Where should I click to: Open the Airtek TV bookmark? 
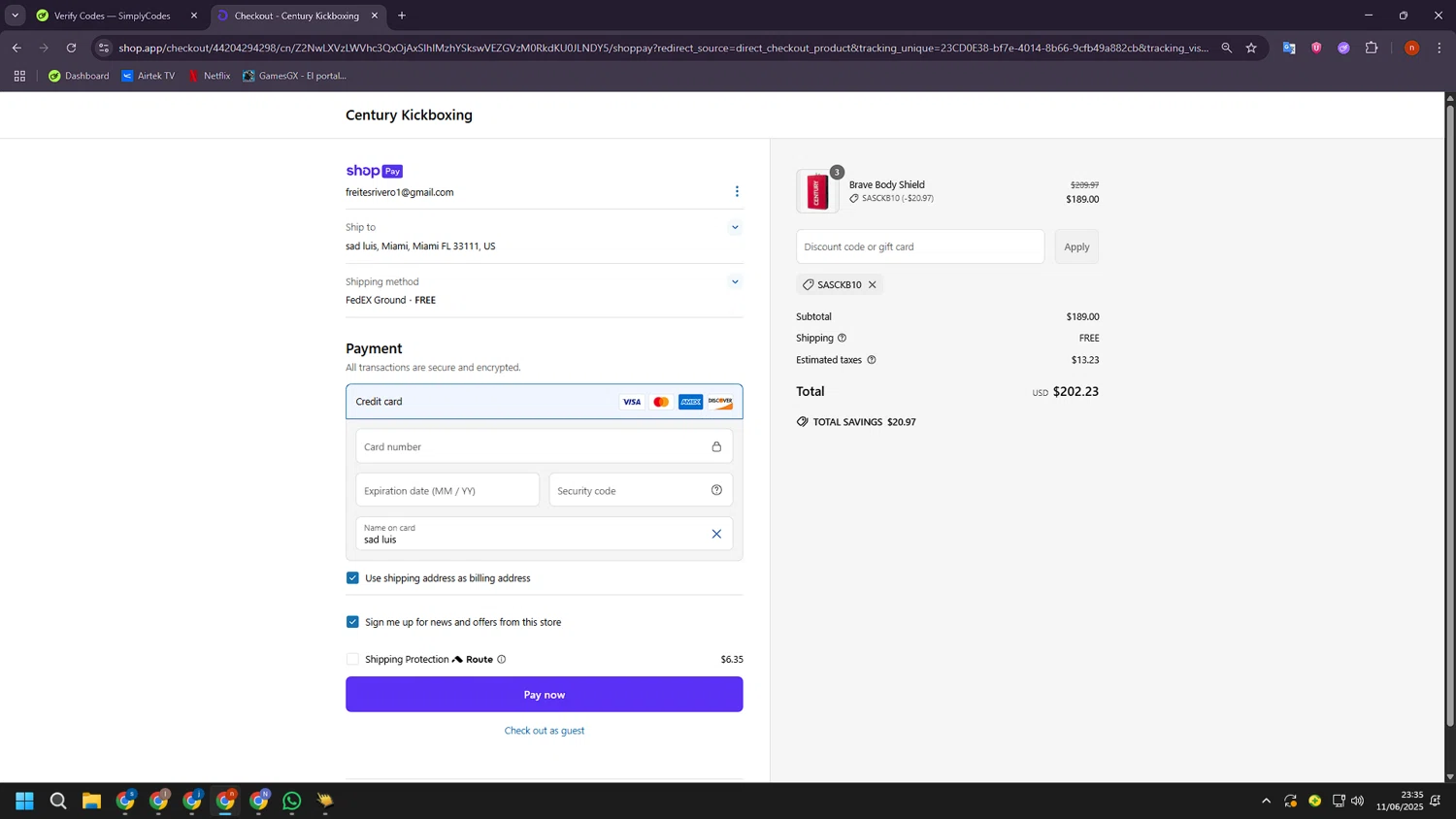coord(149,76)
